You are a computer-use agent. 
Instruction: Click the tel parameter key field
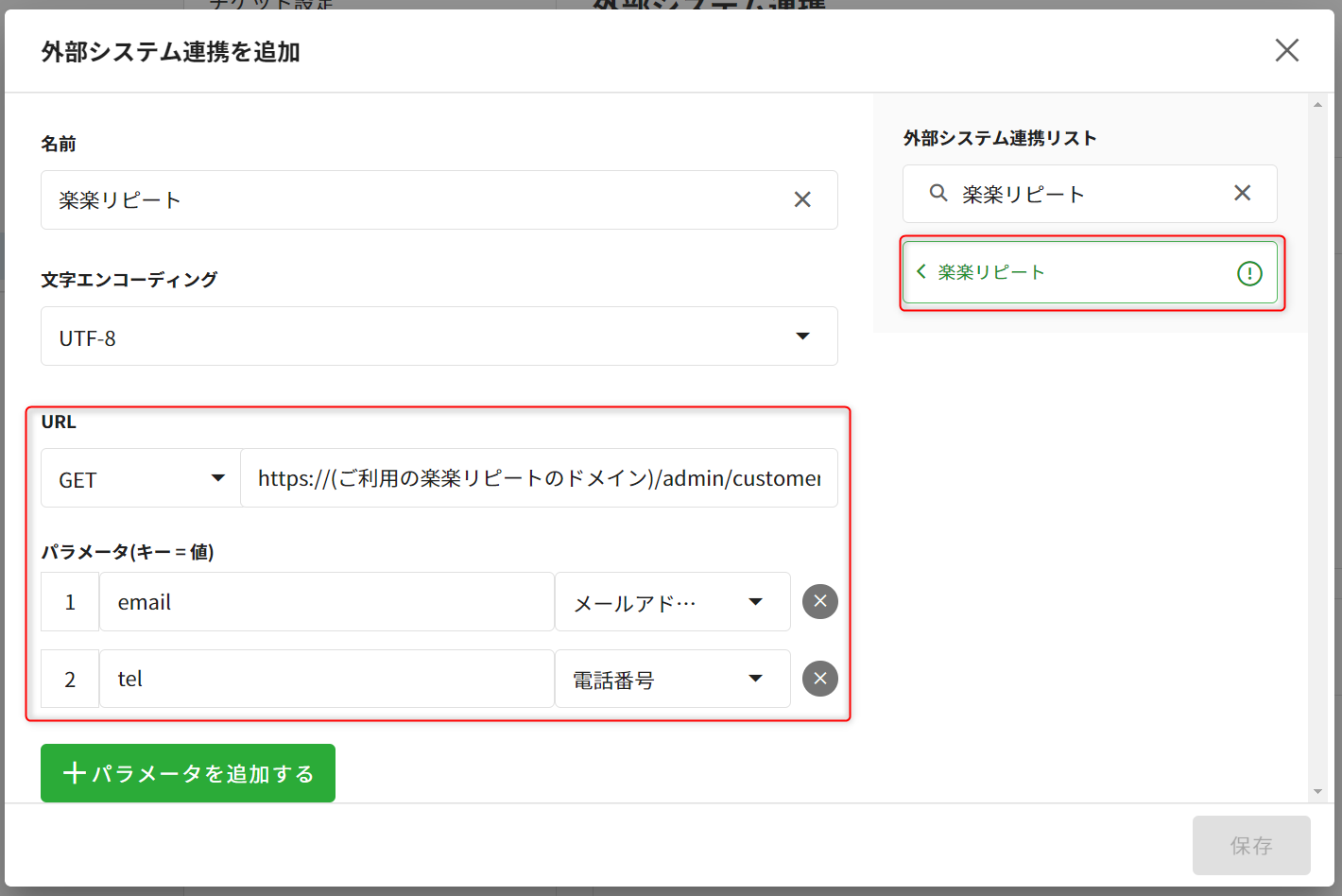pyautogui.click(x=326, y=680)
